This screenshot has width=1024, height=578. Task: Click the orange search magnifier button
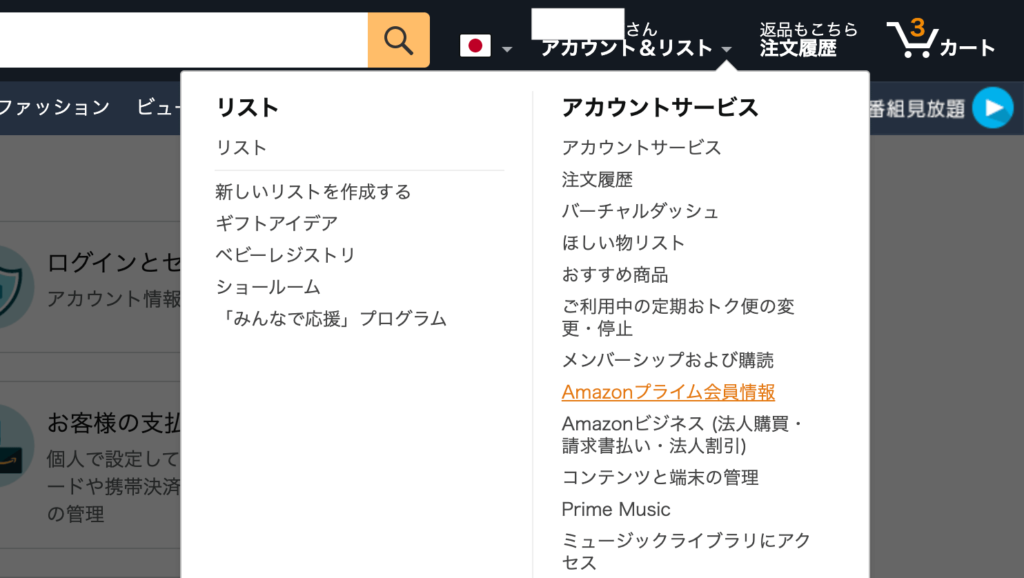point(398,40)
